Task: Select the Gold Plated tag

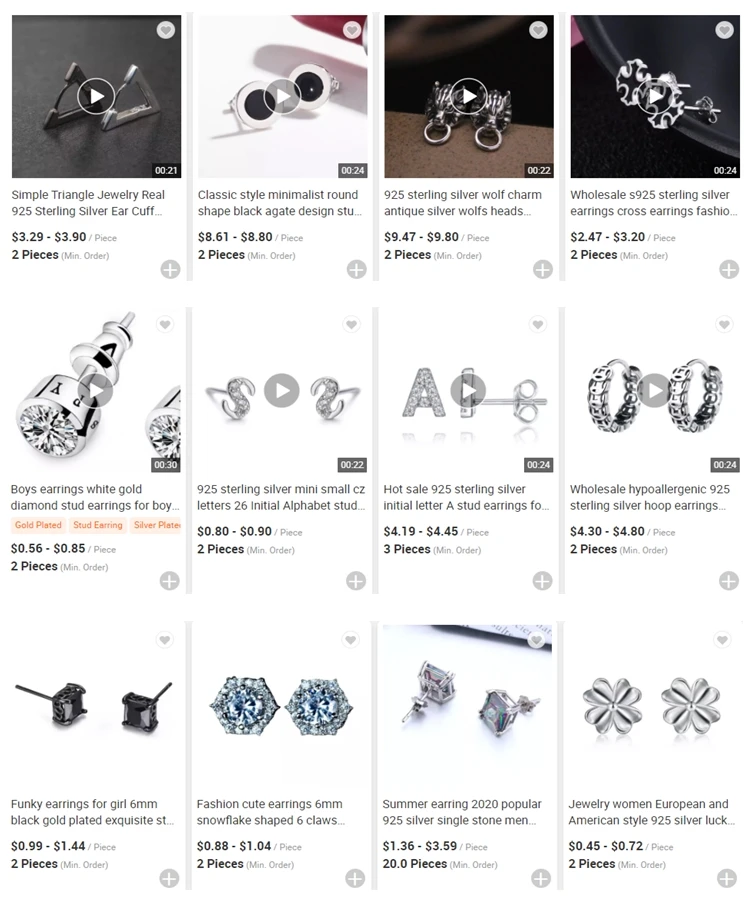Action: coord(38,525)
